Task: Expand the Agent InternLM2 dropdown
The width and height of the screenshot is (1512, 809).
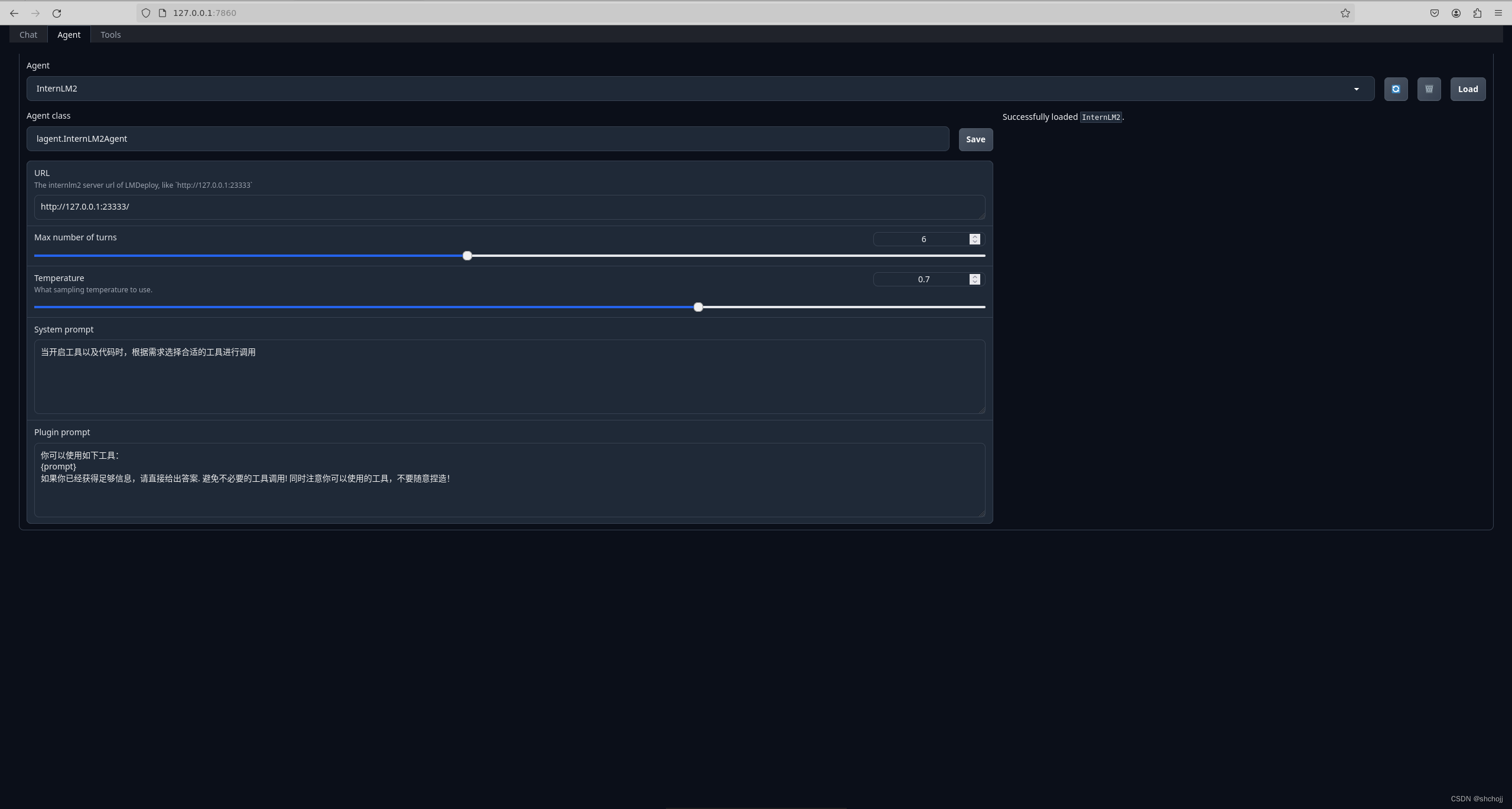Action: [1356, 89]
